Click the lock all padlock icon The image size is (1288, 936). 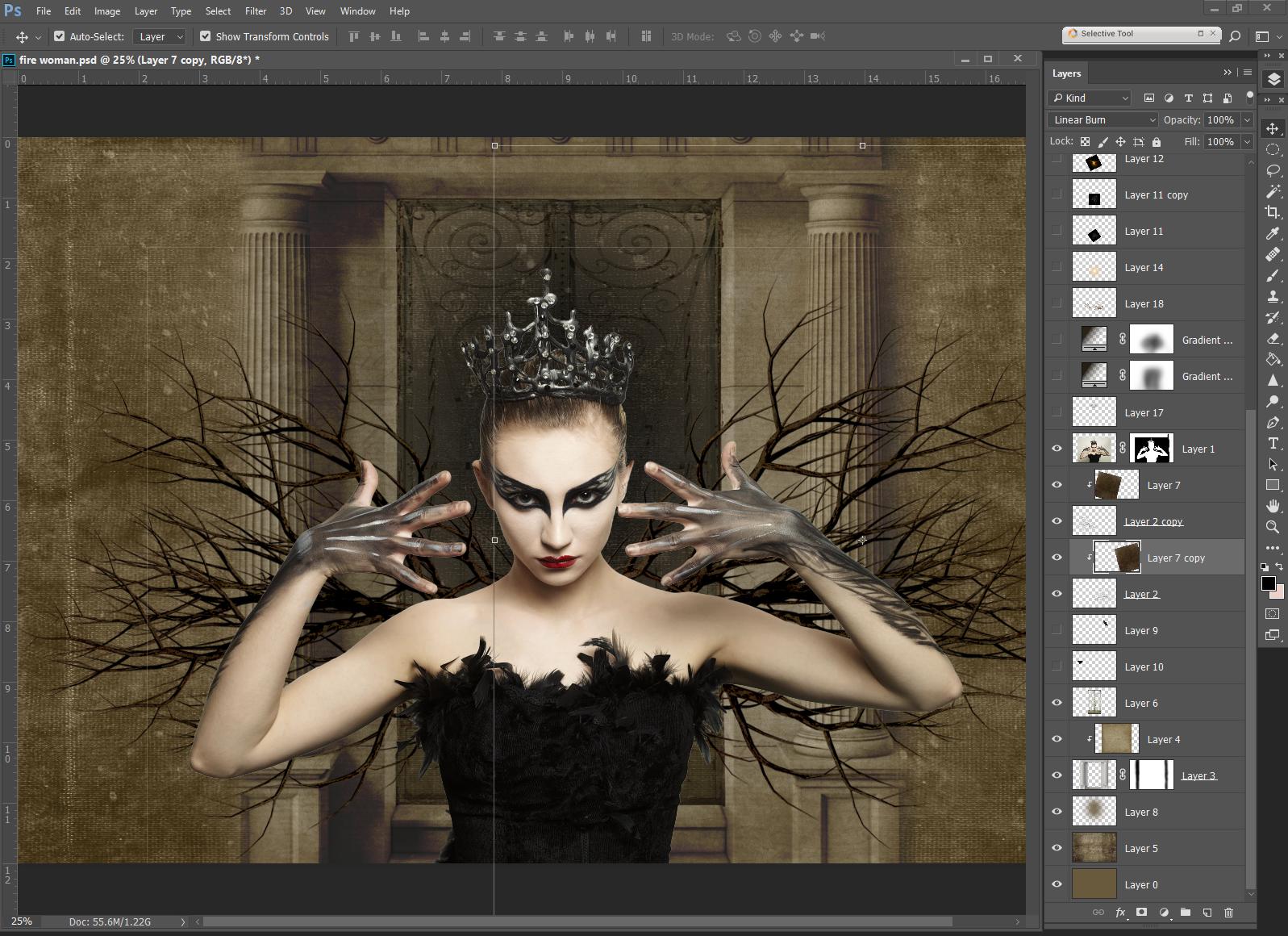[x=1157, y=142]
